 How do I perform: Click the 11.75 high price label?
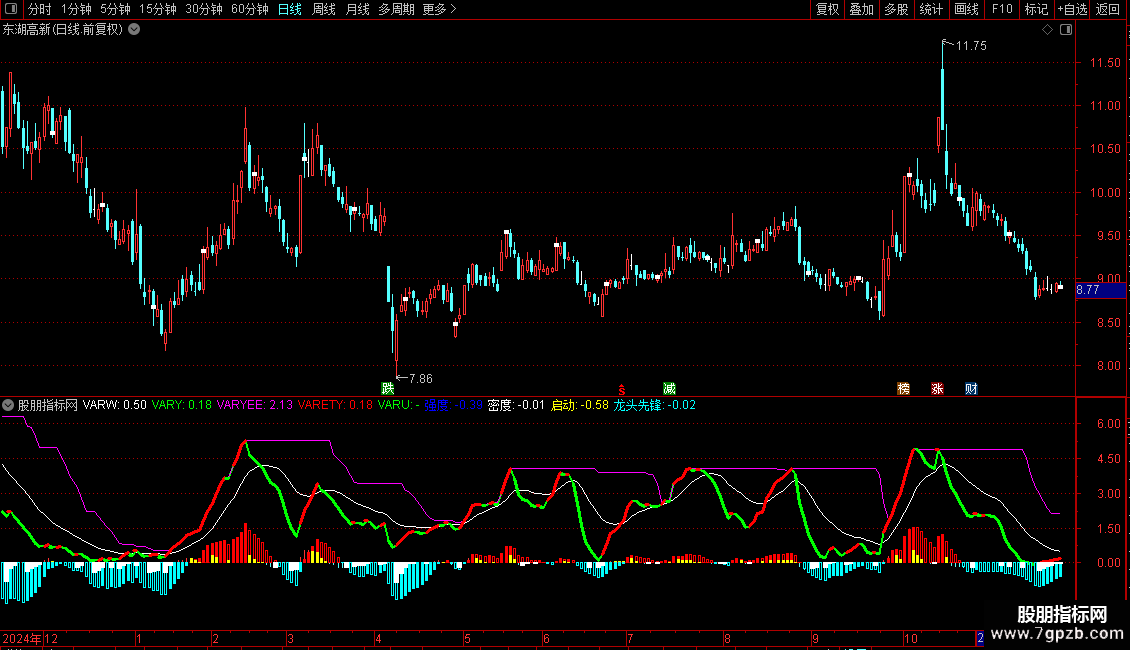[x=971, y=45]
